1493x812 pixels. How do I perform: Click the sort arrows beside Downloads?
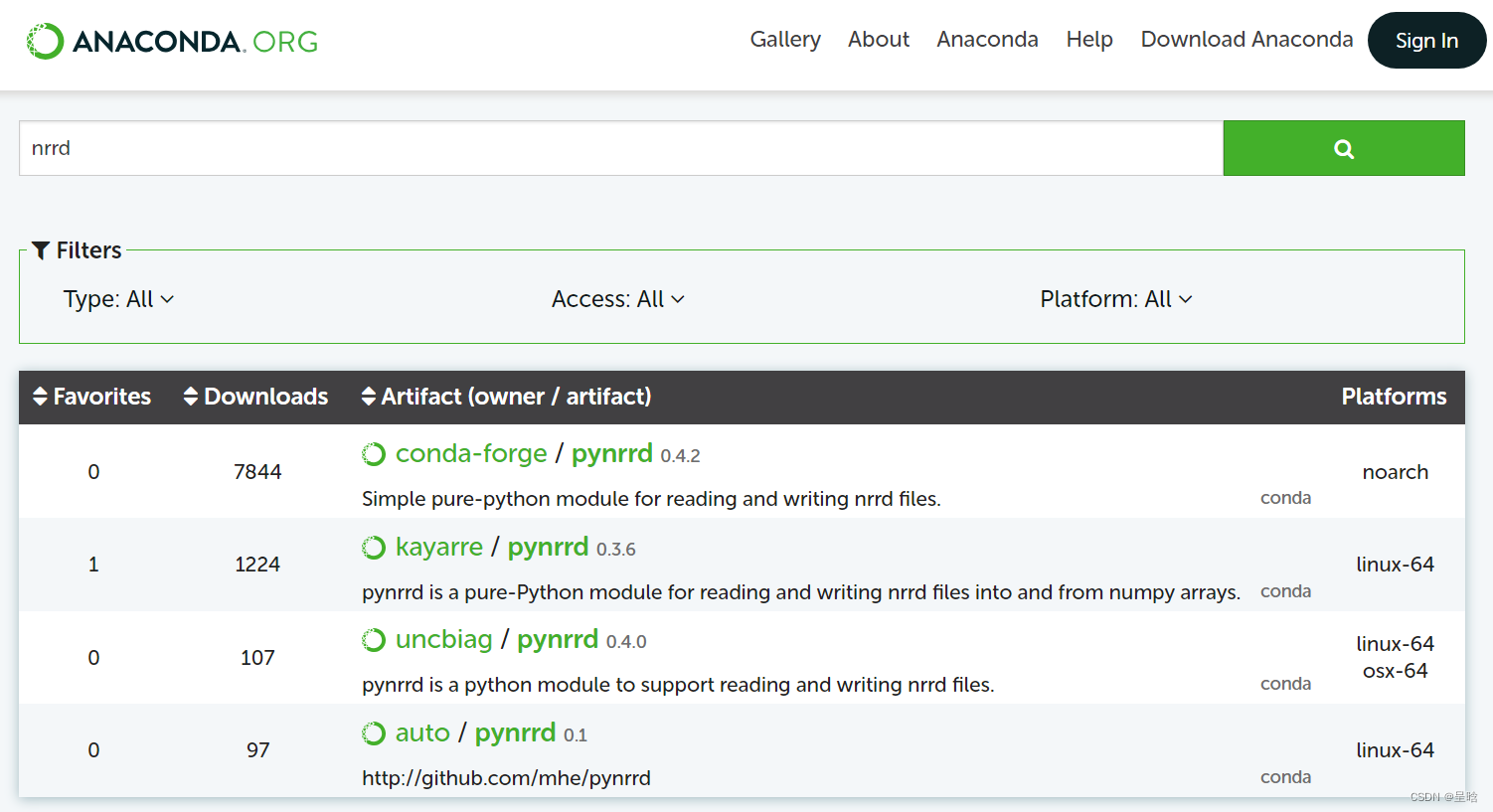click(191, 397)
